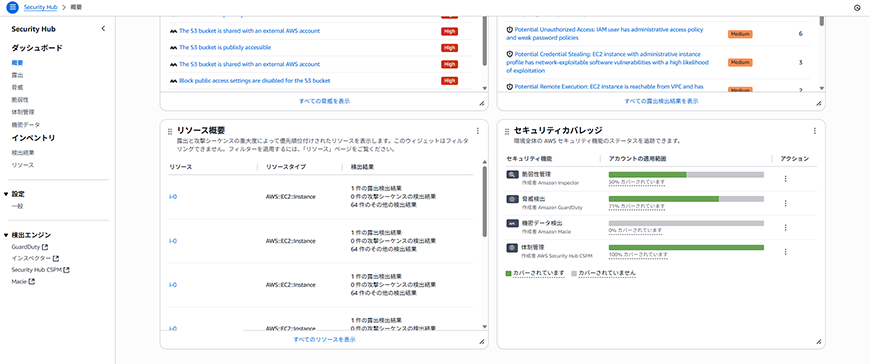Grab the リソース概要 widget drag handle
The height and width of the screenshot is (364, 870).
[170, 132]
